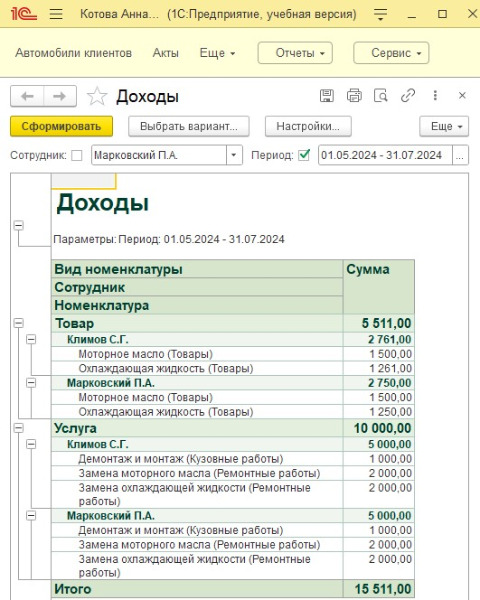Click the Сформировать button
The width and height of the screenshot is (480, 600).
click(61, 126)
